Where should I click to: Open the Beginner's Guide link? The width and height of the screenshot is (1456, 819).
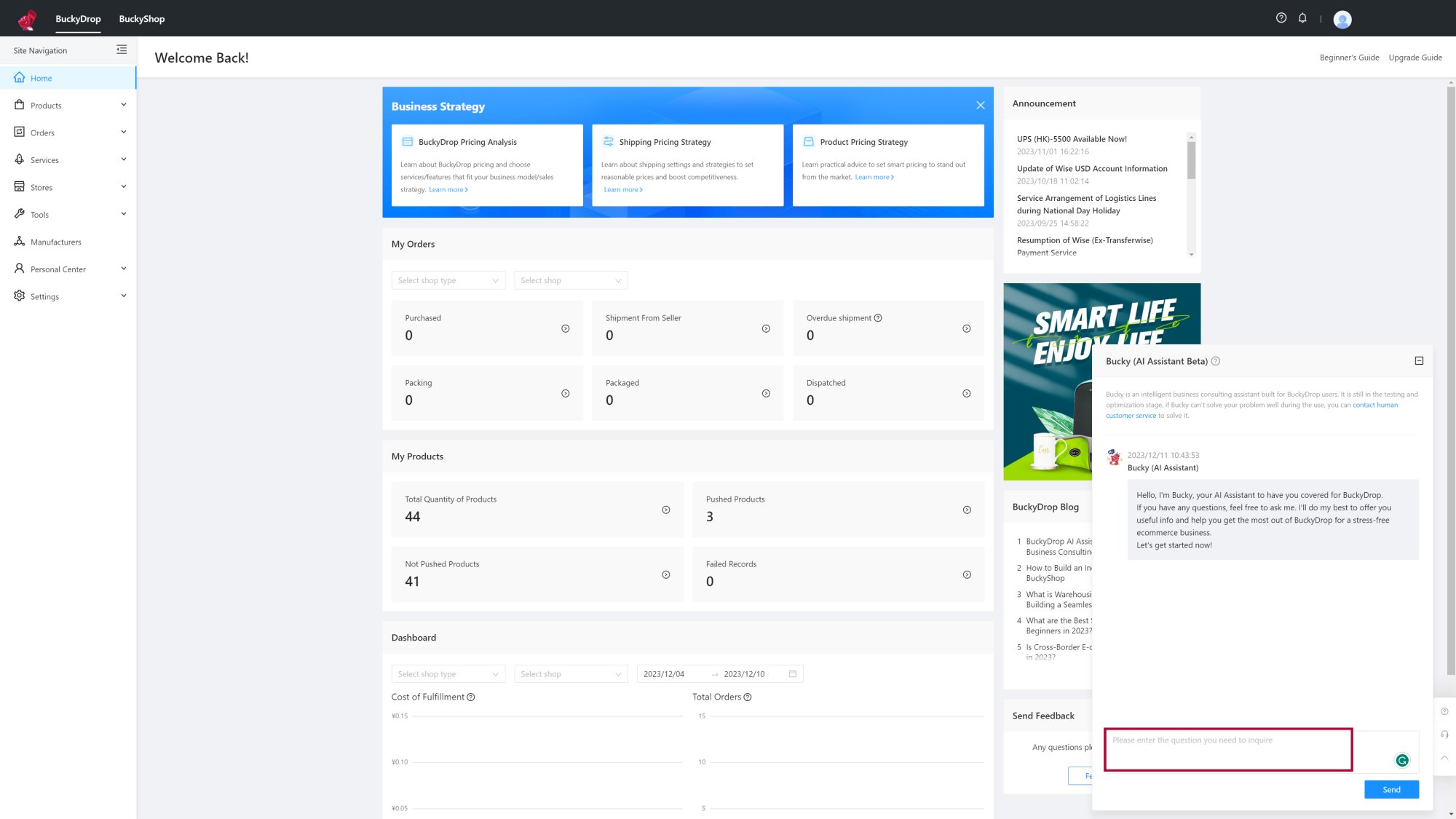pyautogui.click(x=1349, y=58)
